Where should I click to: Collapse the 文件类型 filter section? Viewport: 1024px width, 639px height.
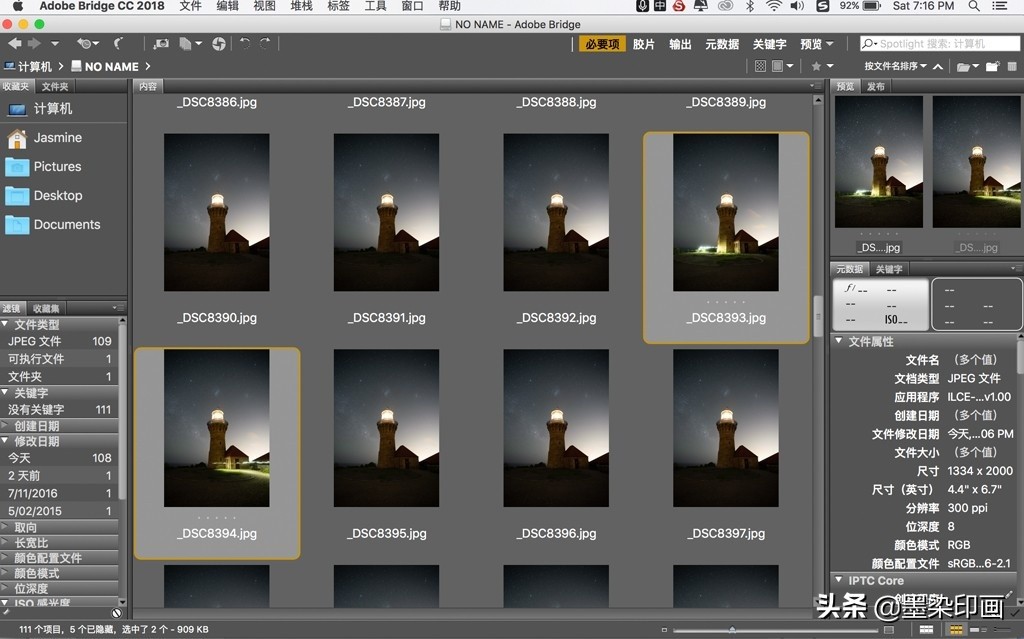[6, 325]
